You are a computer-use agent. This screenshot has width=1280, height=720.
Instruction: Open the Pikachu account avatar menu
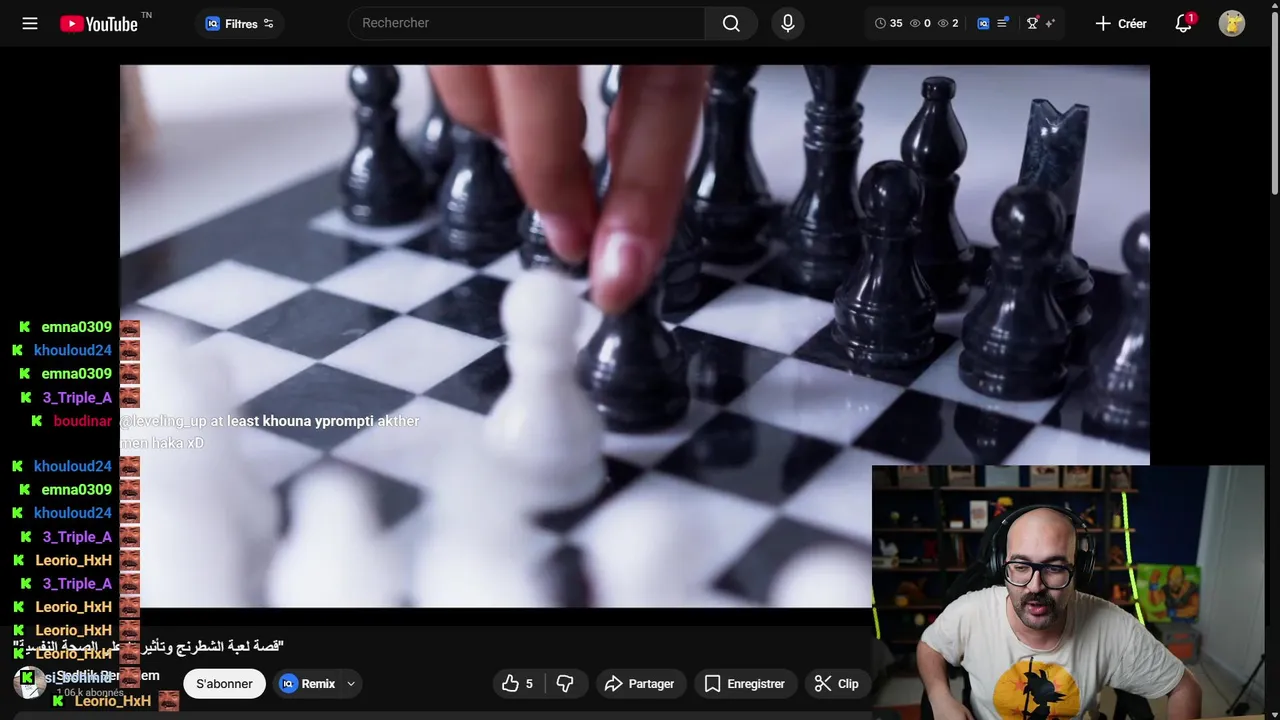click(1232, 23)
